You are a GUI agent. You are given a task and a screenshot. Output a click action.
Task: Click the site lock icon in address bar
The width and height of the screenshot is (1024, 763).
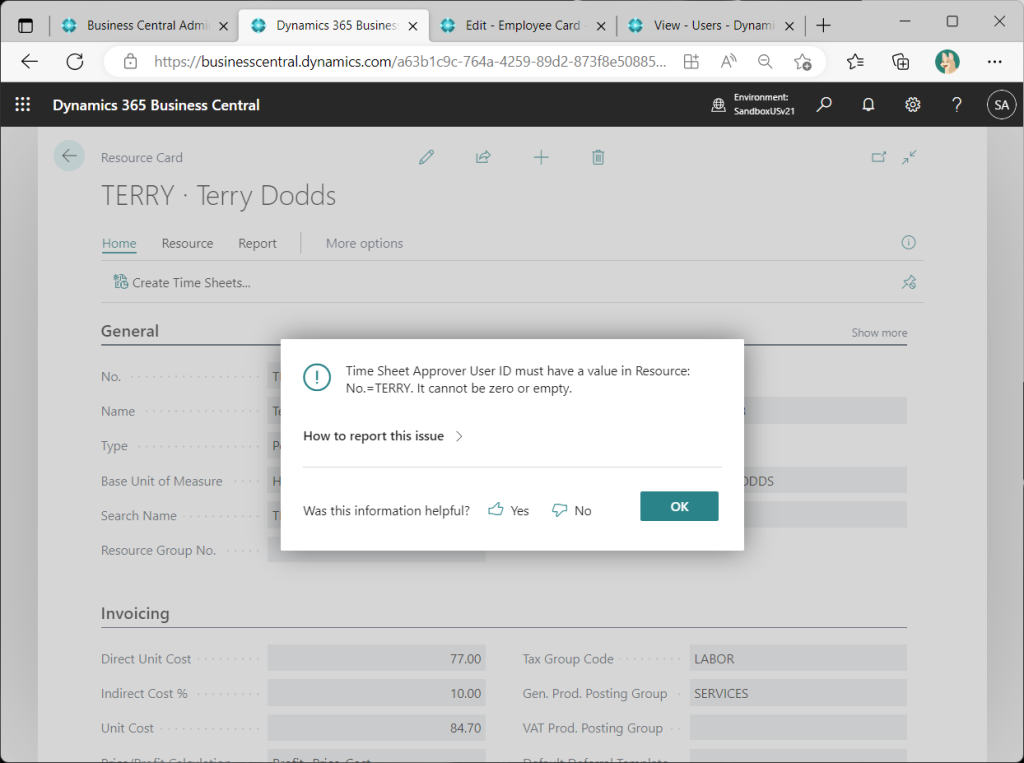pyautogui.click(x=131, y=61)
